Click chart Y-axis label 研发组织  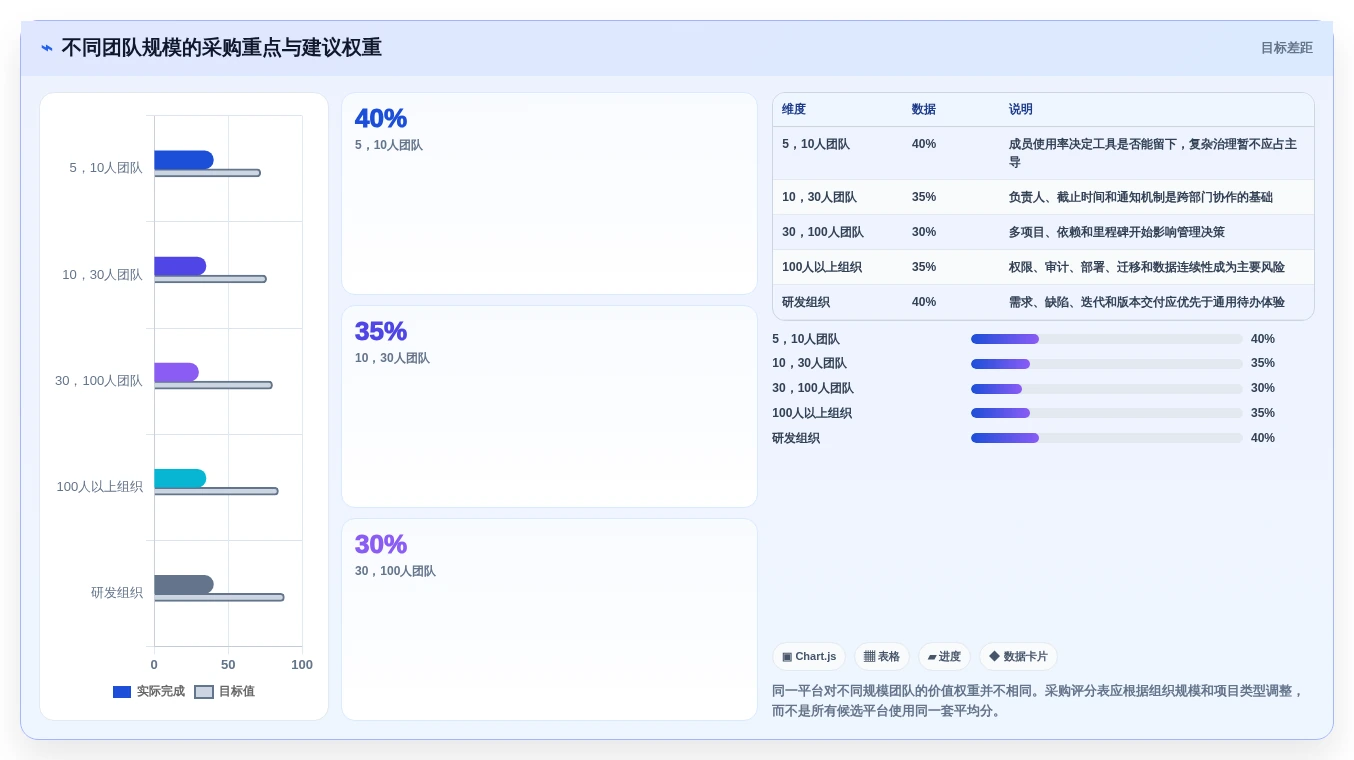click(117, 593)
